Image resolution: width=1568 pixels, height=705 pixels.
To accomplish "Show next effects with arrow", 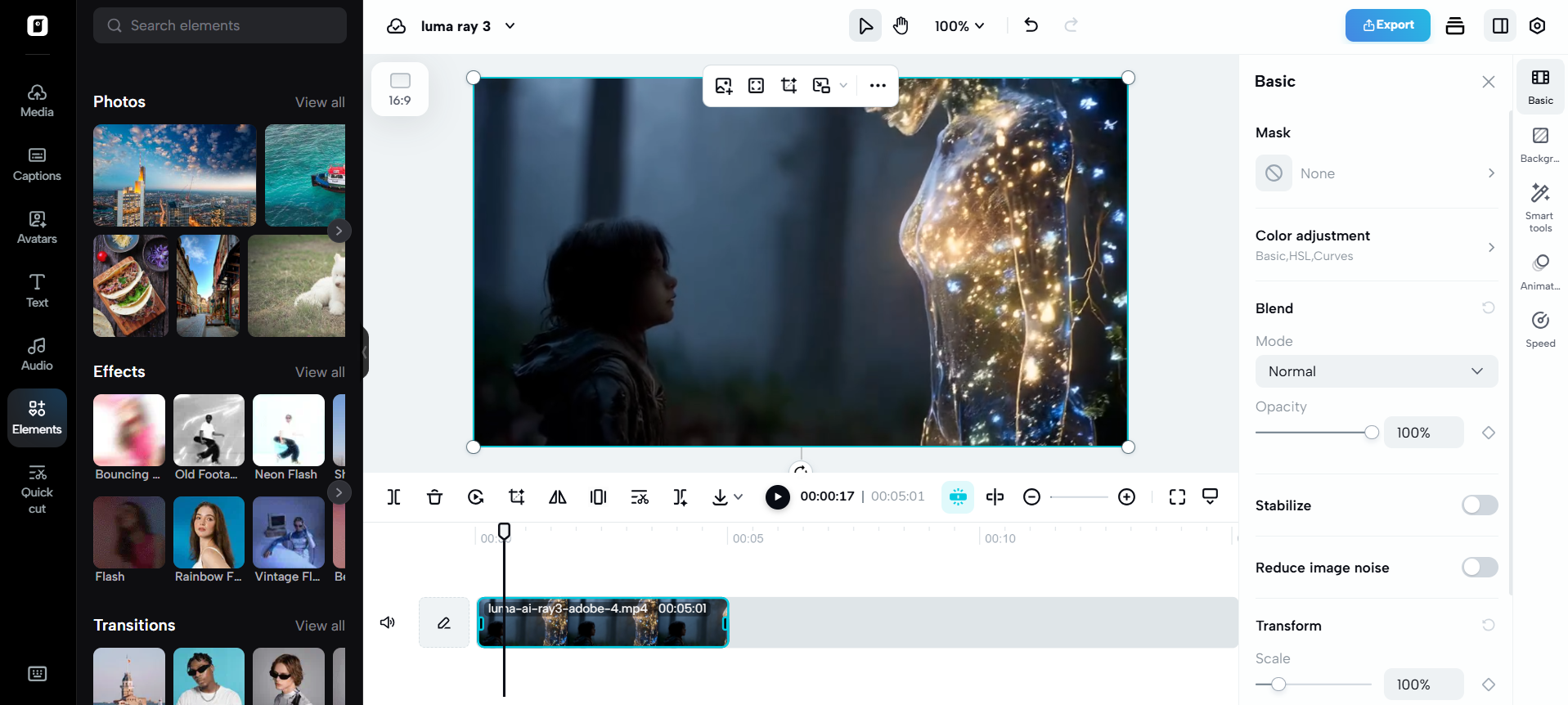I will tap(339, 492).
